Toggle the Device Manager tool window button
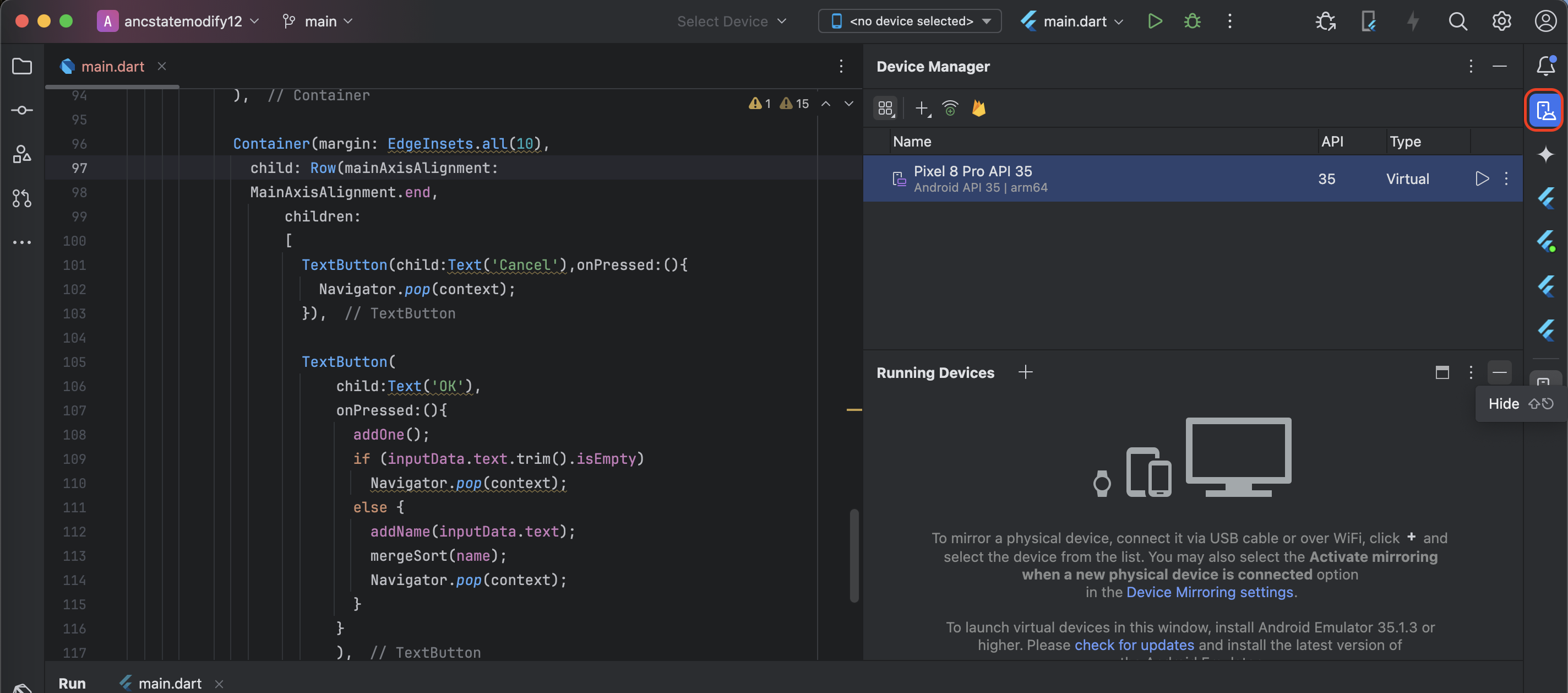 pos(1545,110)
